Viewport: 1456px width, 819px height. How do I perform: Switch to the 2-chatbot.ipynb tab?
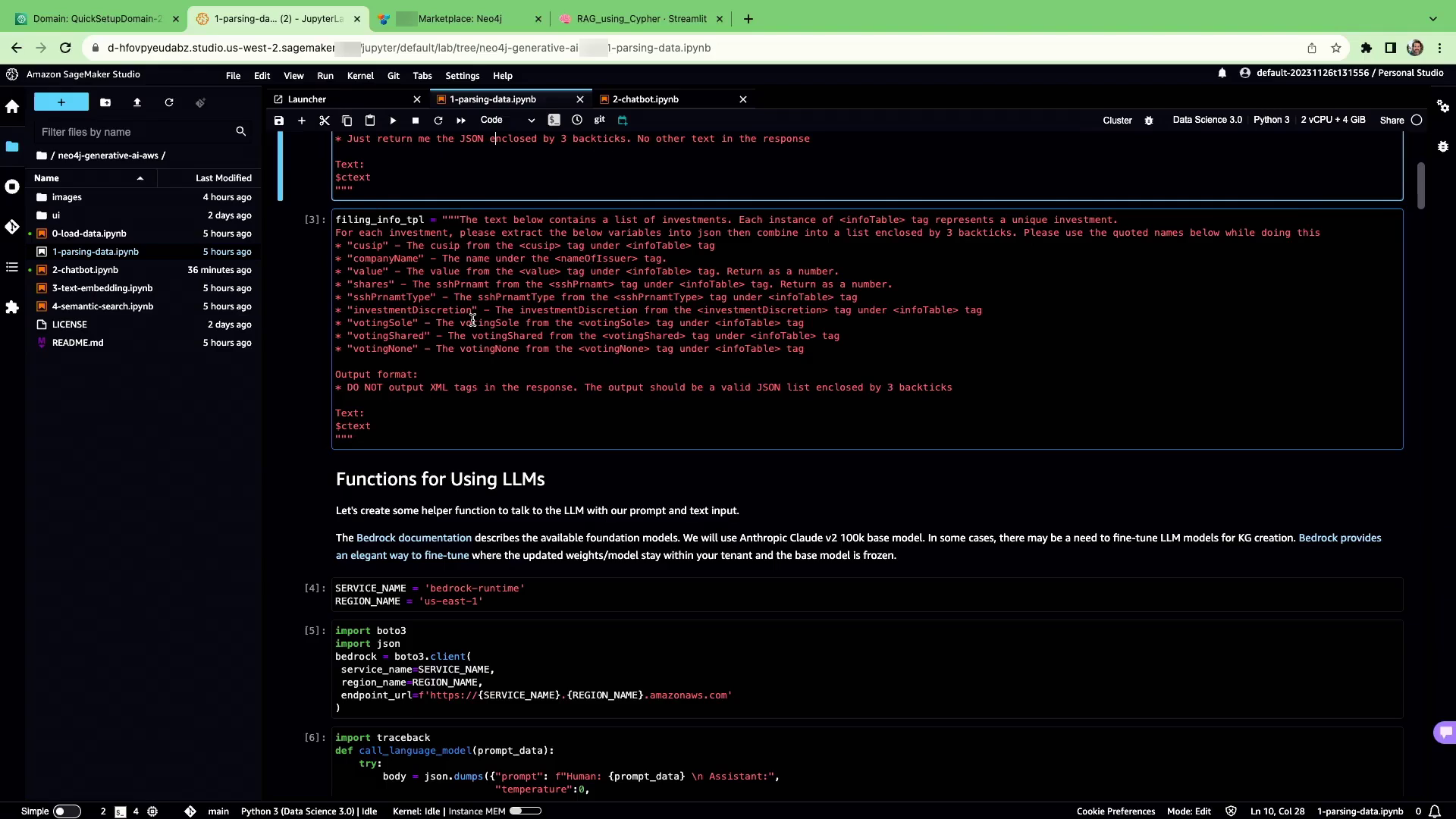(x=645, y=99)
